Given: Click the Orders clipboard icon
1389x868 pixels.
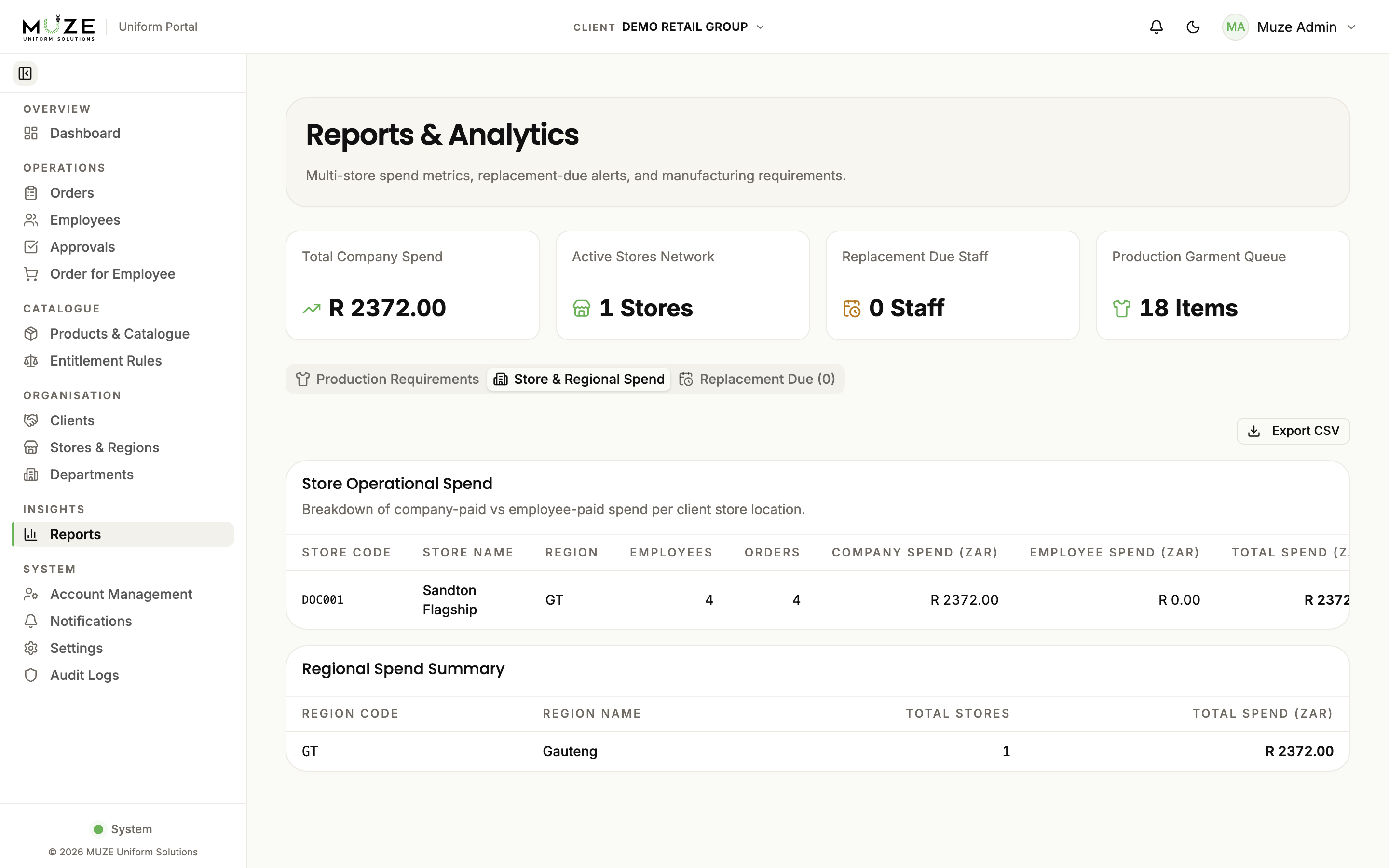Looking at the screenshot, I should [x=31, y=193].
